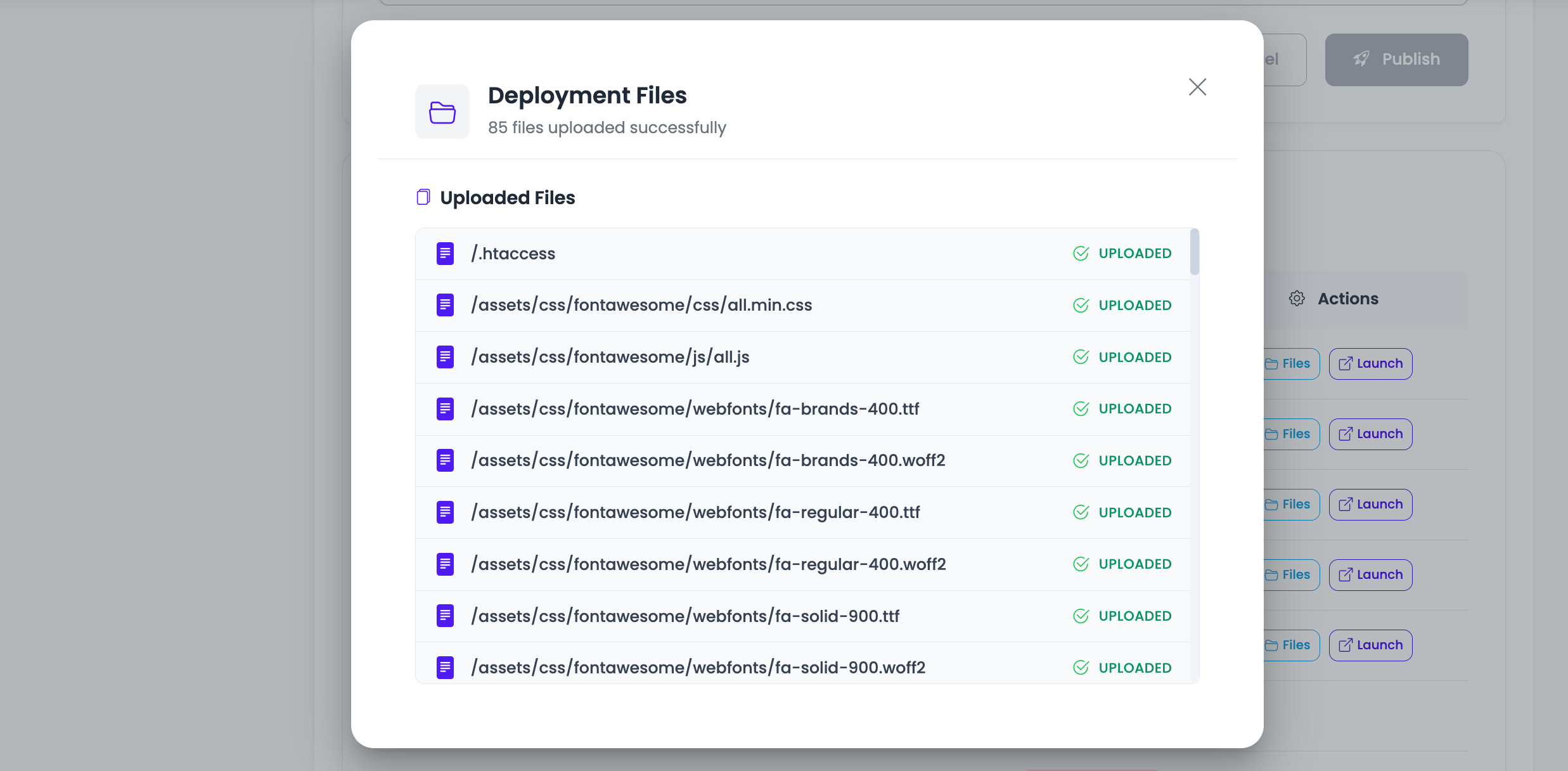The image size is (1568, 771).
Task: Click the Uploaded Files section heading
Action: [x=508, y=198]
